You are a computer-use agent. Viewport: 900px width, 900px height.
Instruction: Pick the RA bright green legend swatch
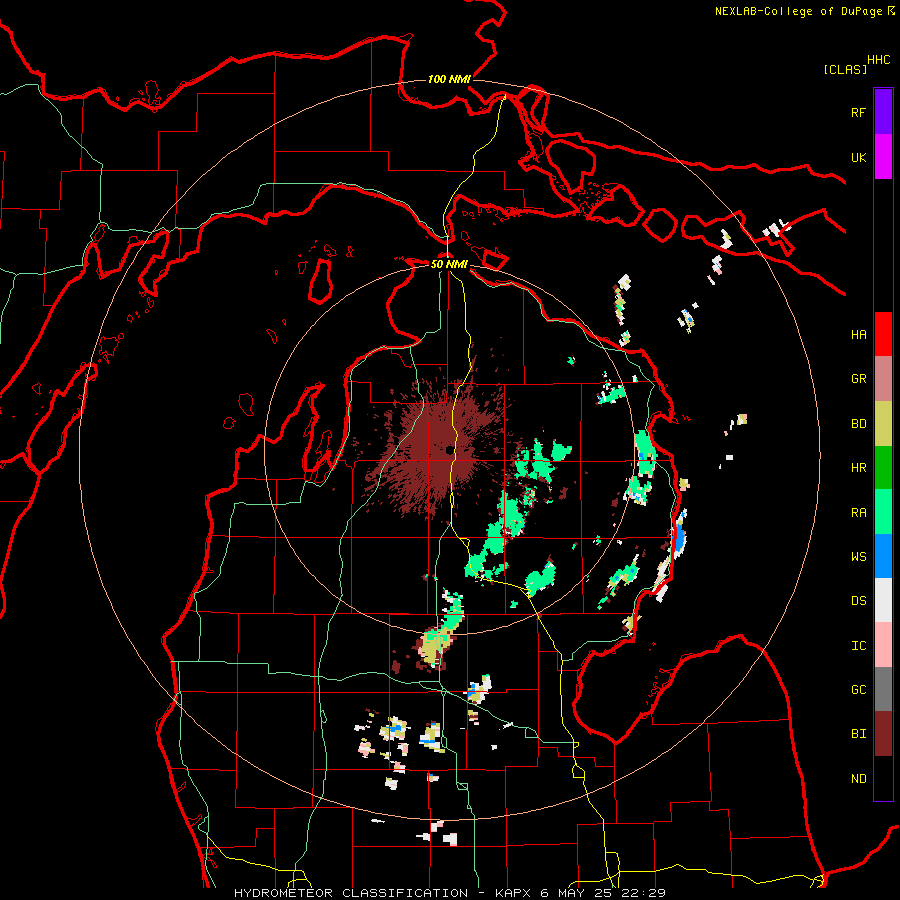click(883, 512)
